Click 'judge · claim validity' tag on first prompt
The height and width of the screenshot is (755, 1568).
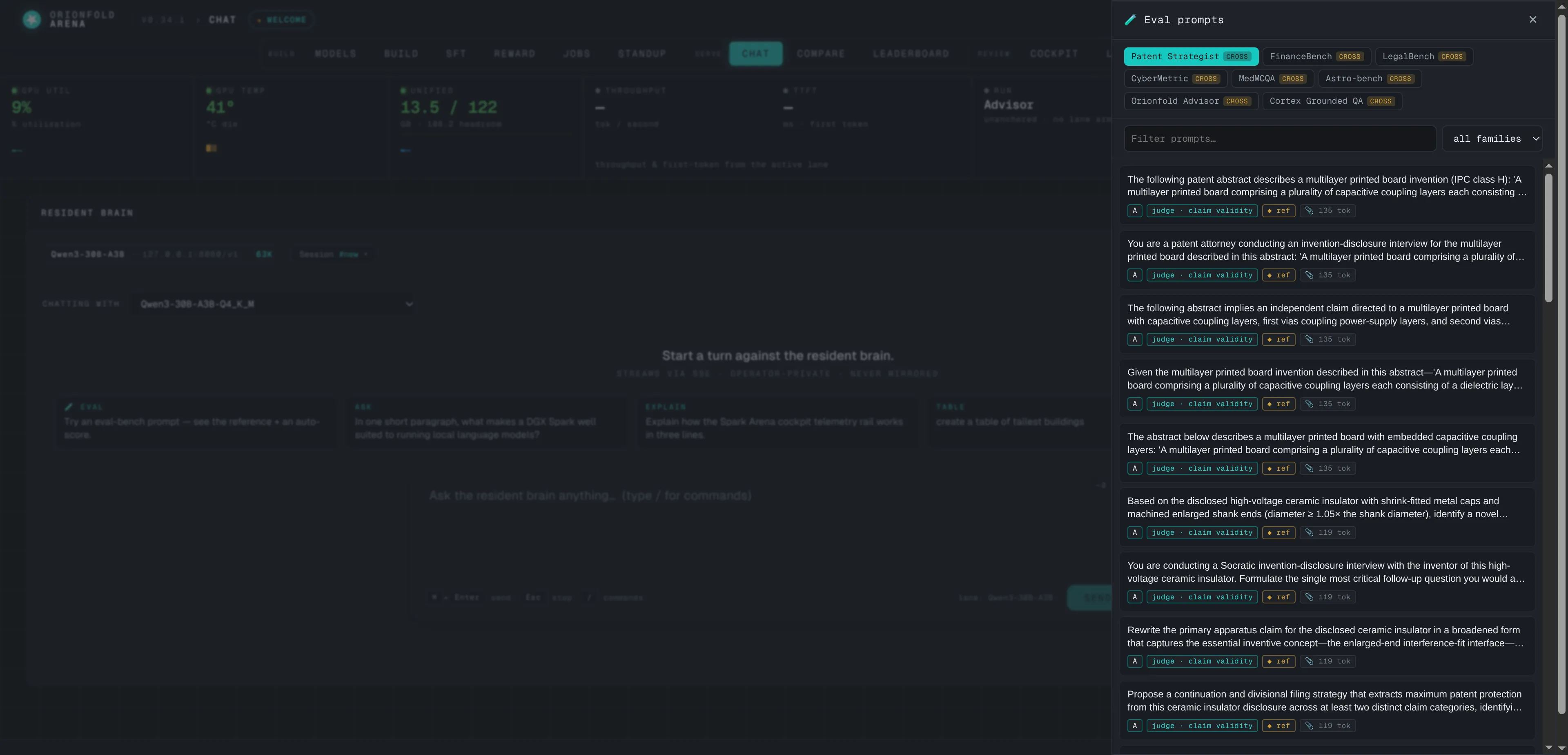[x=1202, y=211]
